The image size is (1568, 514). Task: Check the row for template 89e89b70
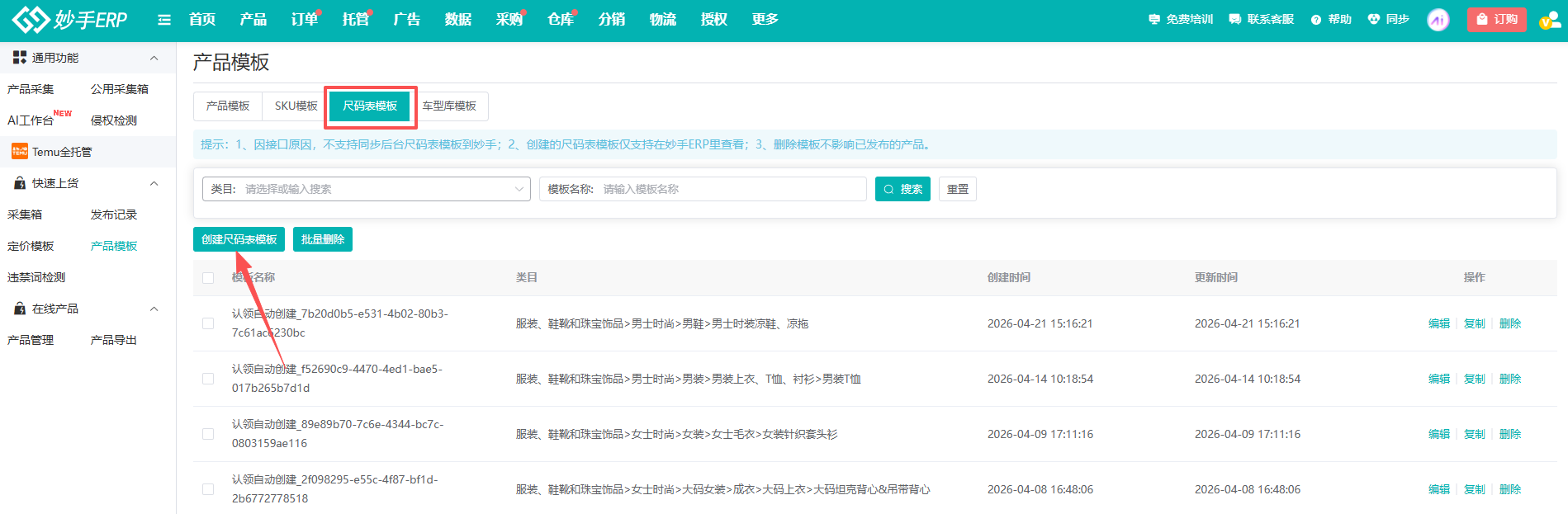208,434
